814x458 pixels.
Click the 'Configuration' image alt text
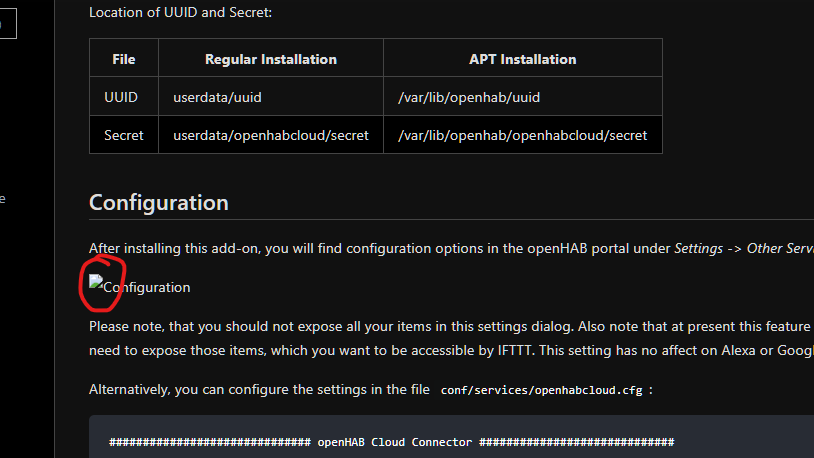pos(147,288)
